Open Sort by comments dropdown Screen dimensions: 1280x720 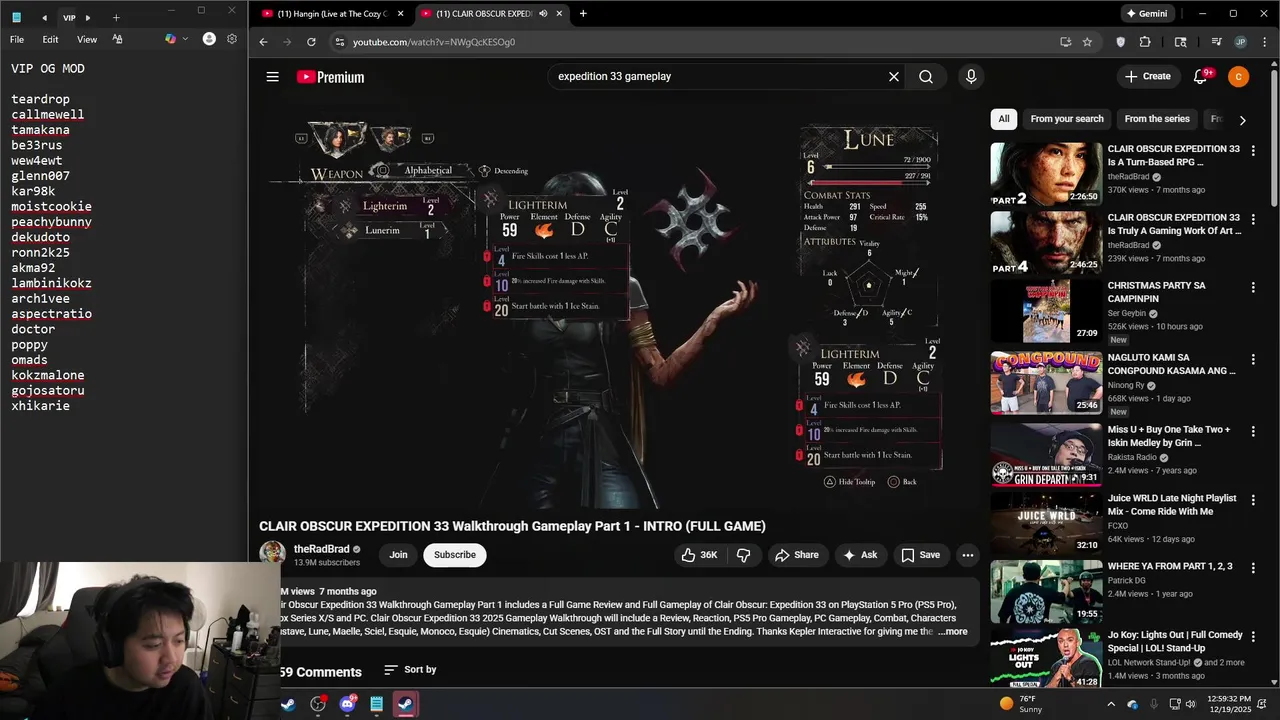point(410,670)
